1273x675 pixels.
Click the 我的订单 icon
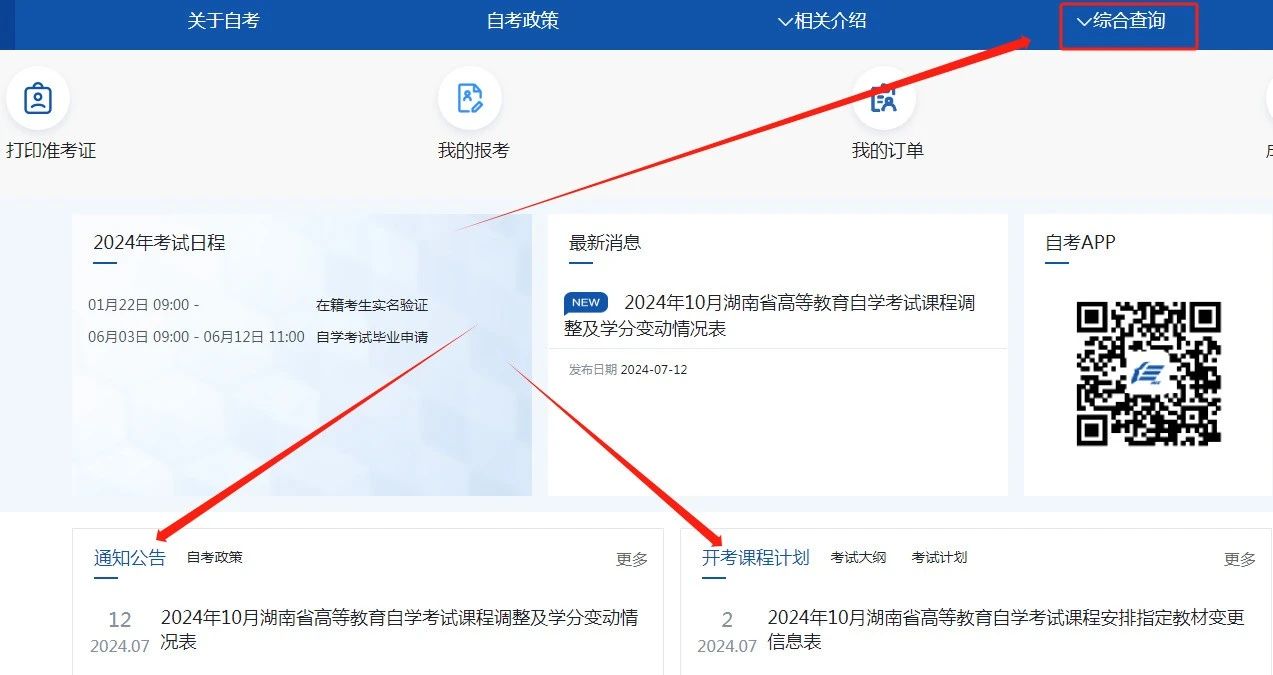[884, 98]
